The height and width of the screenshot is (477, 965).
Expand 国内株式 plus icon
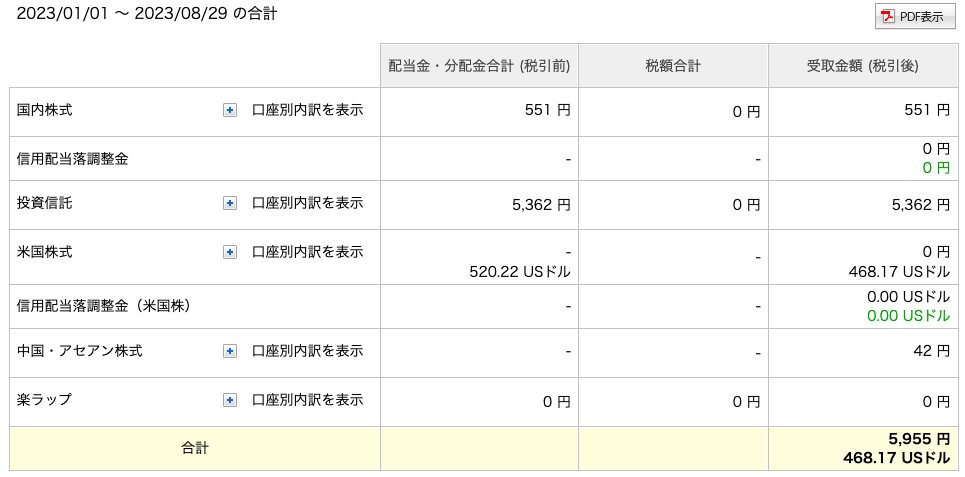[x=230, y=111]
